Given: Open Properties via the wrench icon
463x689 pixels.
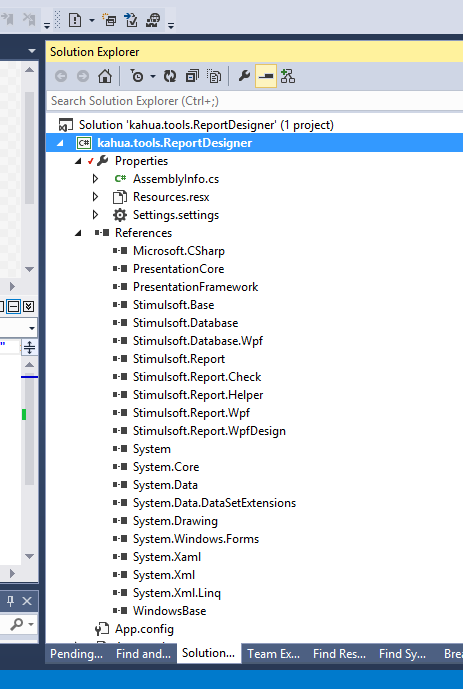Looking at the screenshot, I should point(244,76).
